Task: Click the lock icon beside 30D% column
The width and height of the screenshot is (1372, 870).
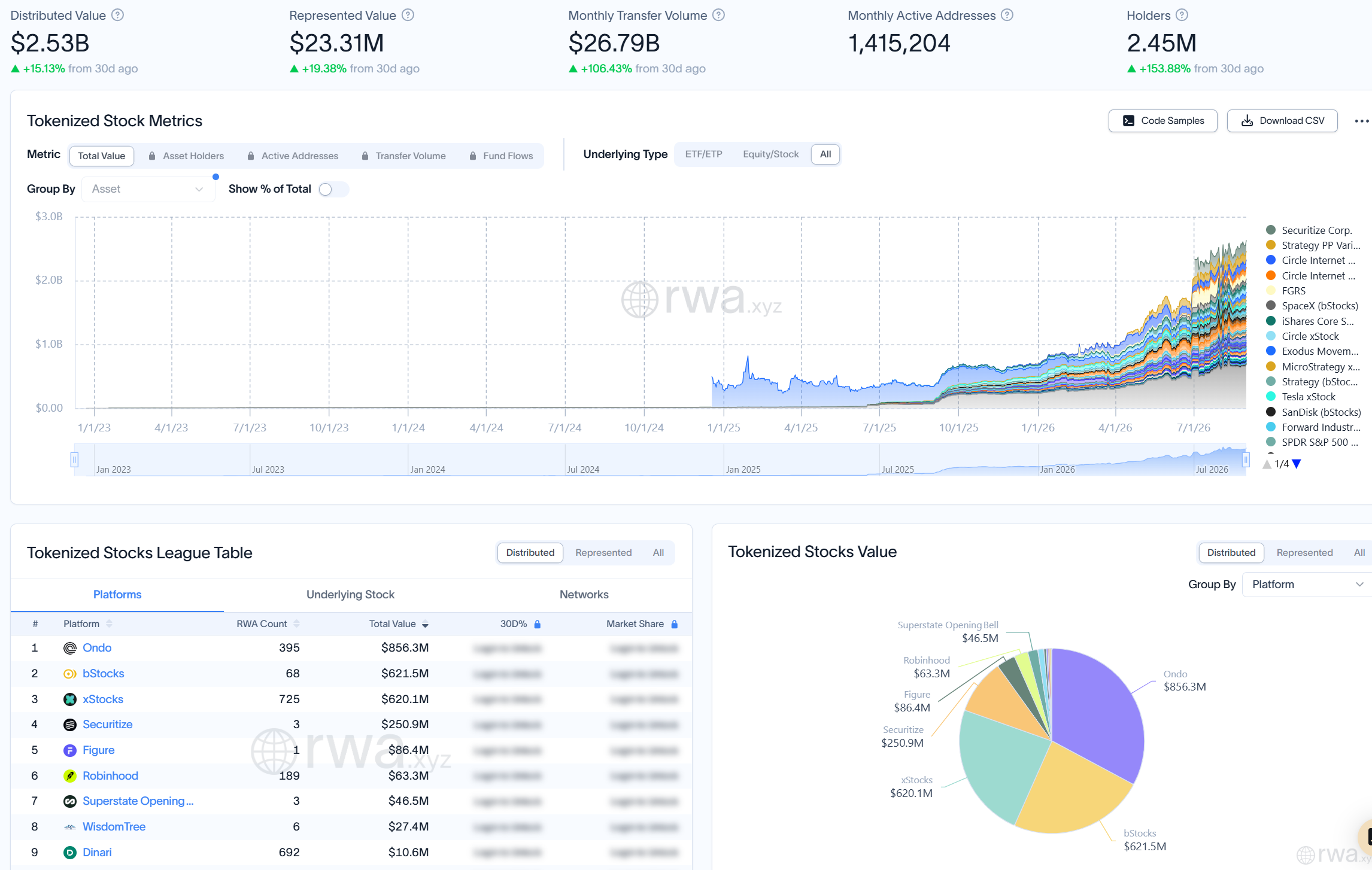Action: pos(538,624)
